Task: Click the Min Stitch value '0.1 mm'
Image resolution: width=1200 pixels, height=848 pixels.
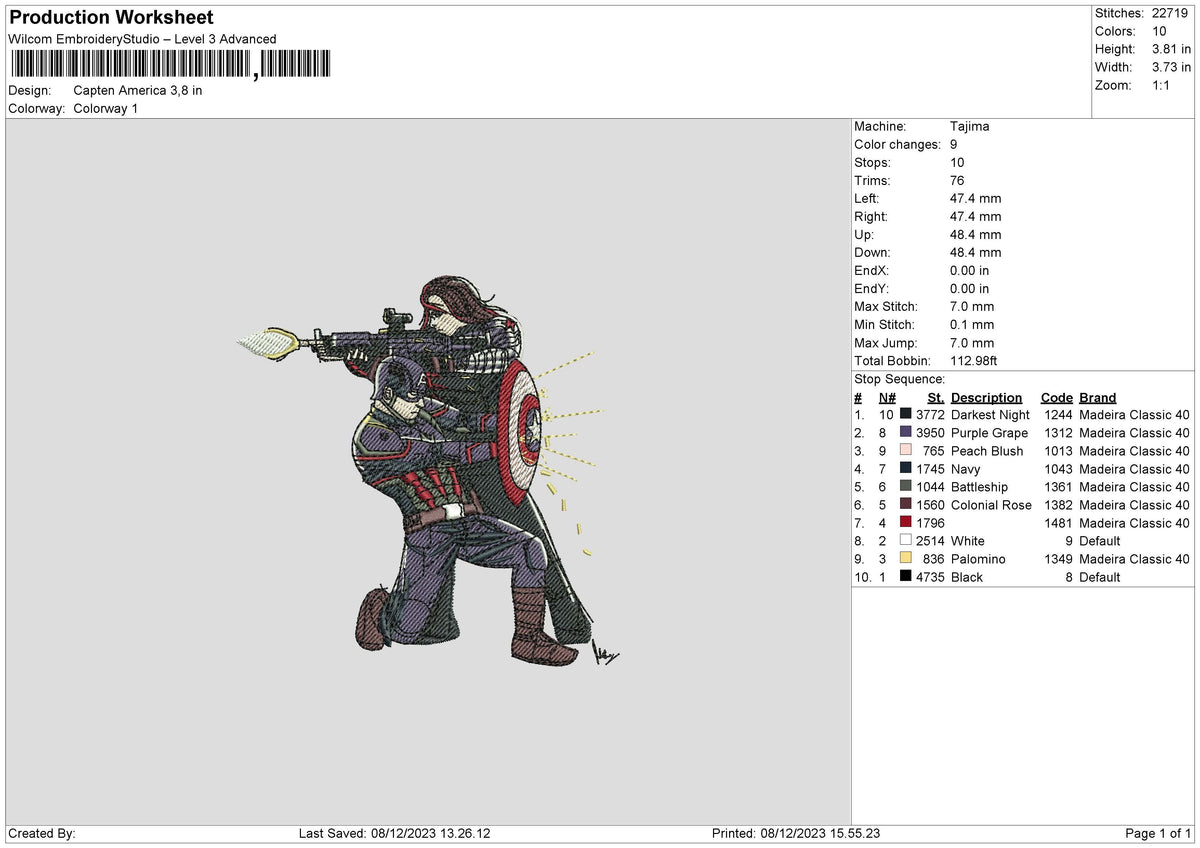Action: [972, 324]
